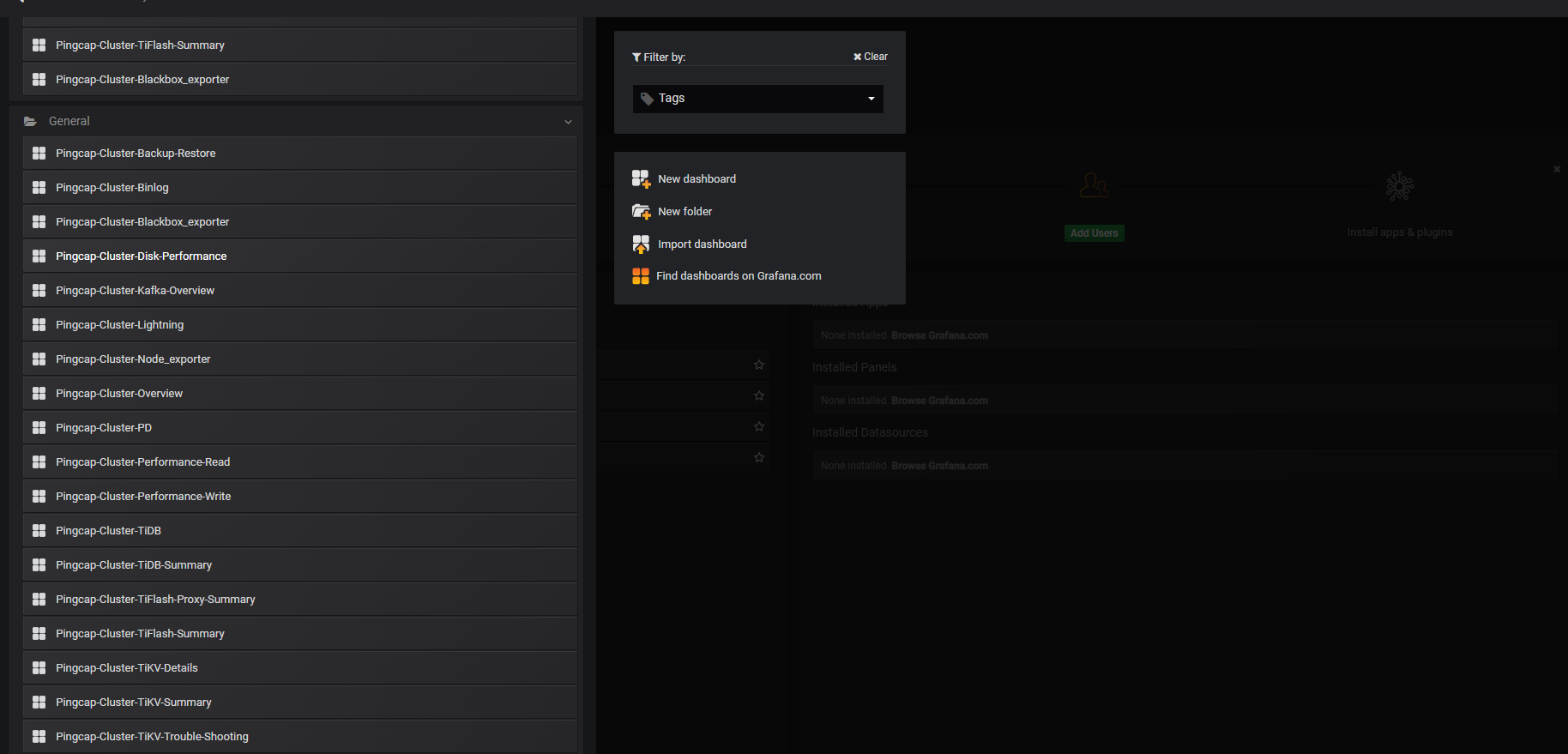
Task: Open Install apps & plugins link
Action: pyautogui.click(x=1400, y=232)
